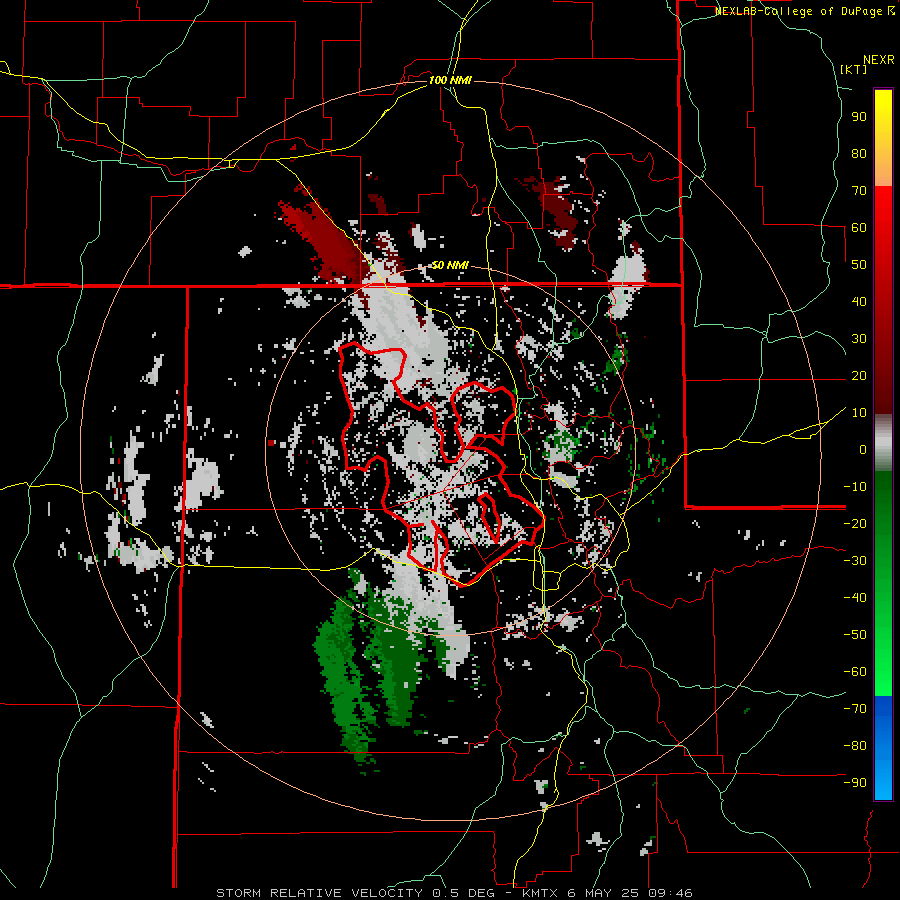This screenshot has height=900, width=900.
Task: Click the STORM RELATIVE VELOCITY footer caption
Action: click(454, 893)
